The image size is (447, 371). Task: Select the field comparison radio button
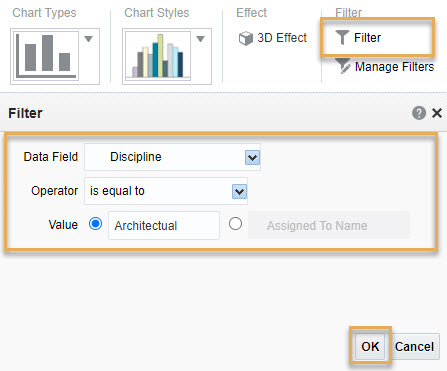point(235,224)
